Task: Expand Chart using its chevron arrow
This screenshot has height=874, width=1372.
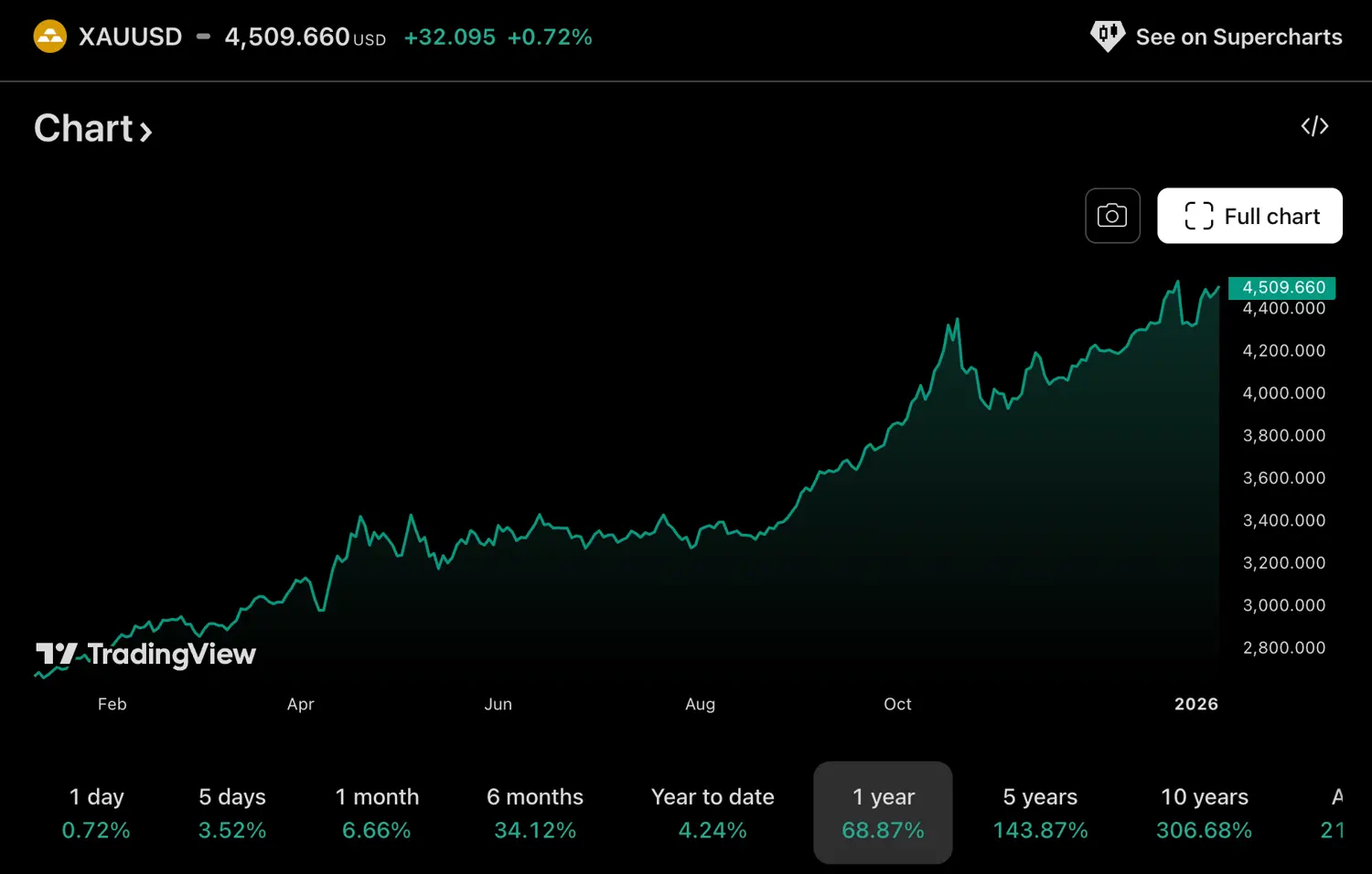Action: click(146, 132)
